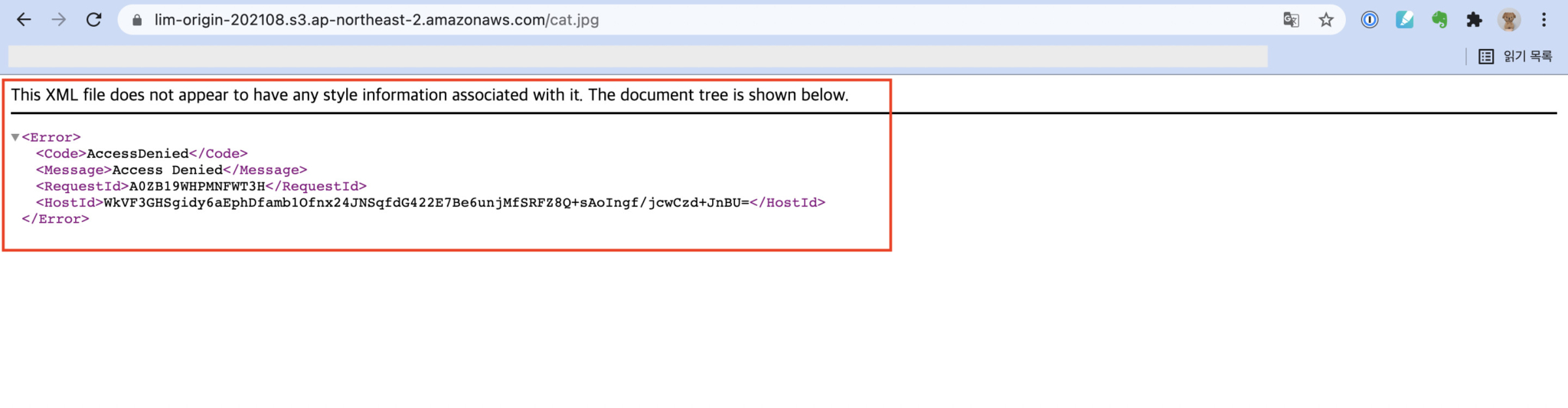Viewport: 1568px width, 408px height.
Task: Open the Extensions puzzle menu
Action: pyautogui.click(x=1474, y=20)
